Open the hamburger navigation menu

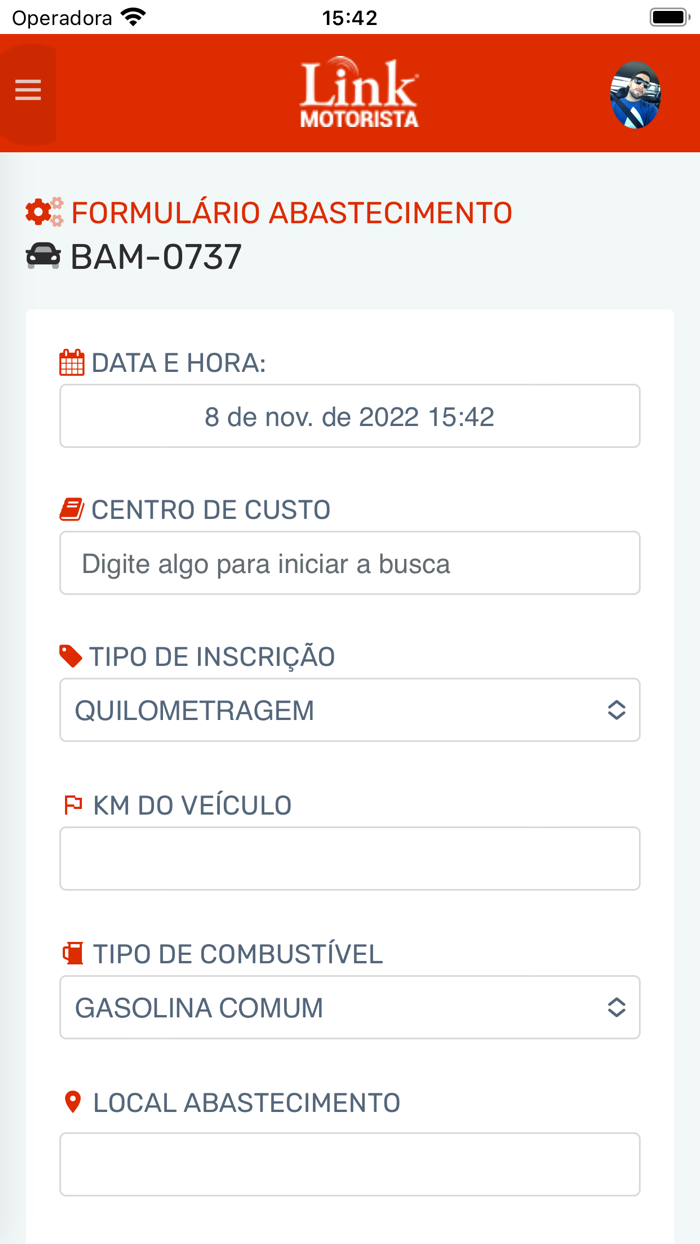point(27,90)
